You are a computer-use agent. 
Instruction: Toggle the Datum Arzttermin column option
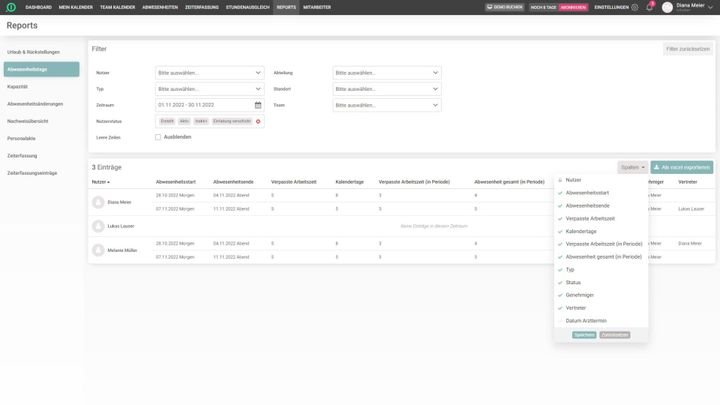[x=588, y=320]
